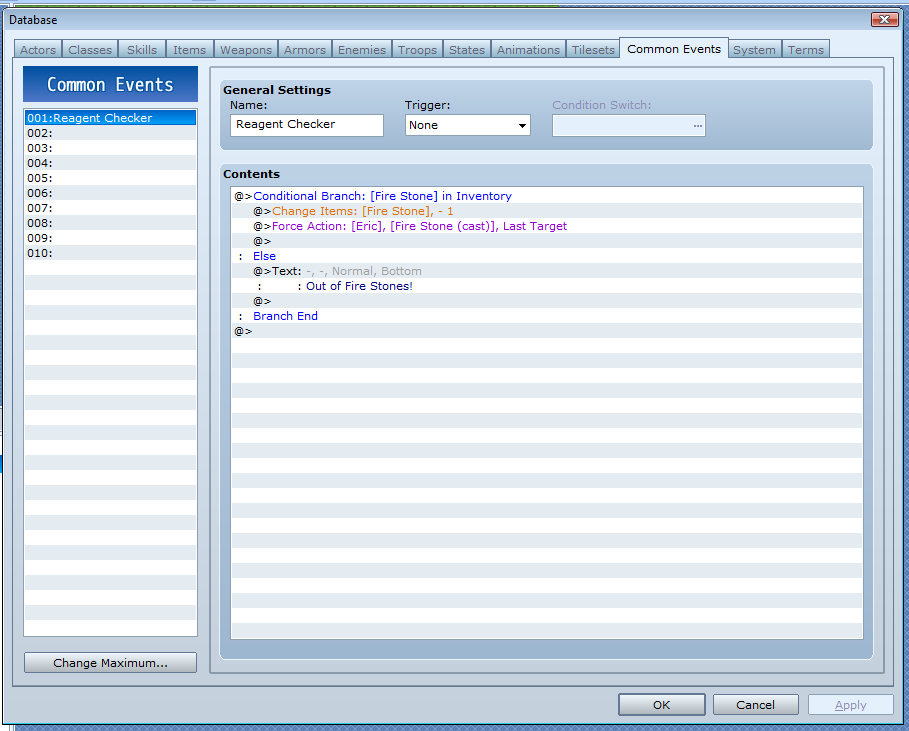
Task: Select the Change Items Fire Stone command
Action: [x=362, y=211]
